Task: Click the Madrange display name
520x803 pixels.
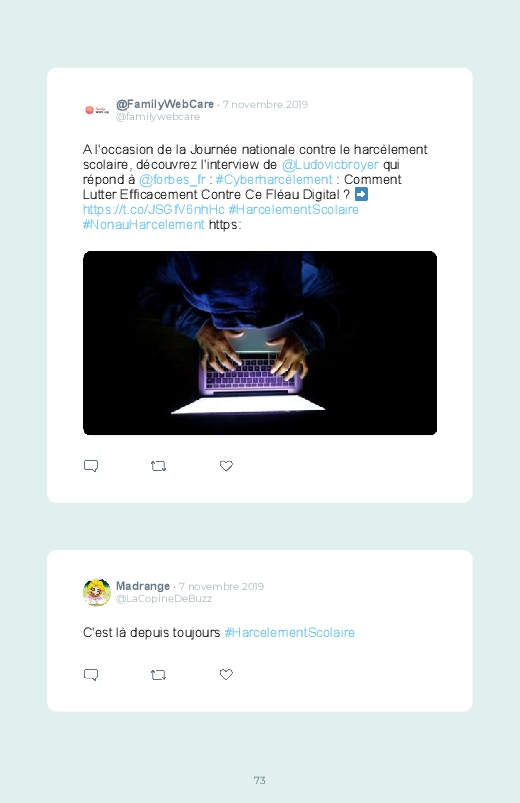Action: point(143,586)
